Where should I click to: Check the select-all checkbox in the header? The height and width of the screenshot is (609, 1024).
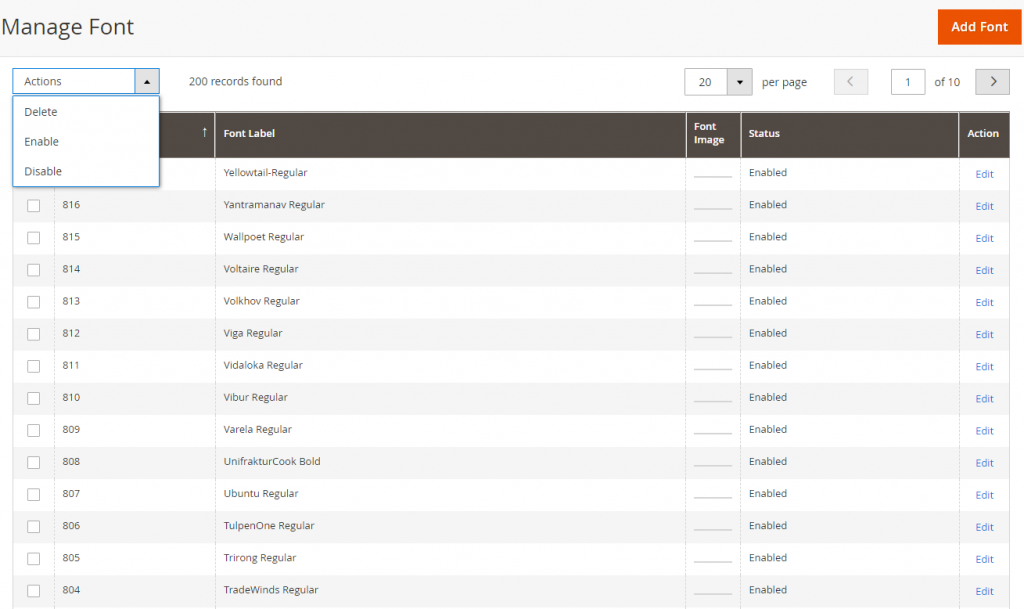click(x=33, y=134)
